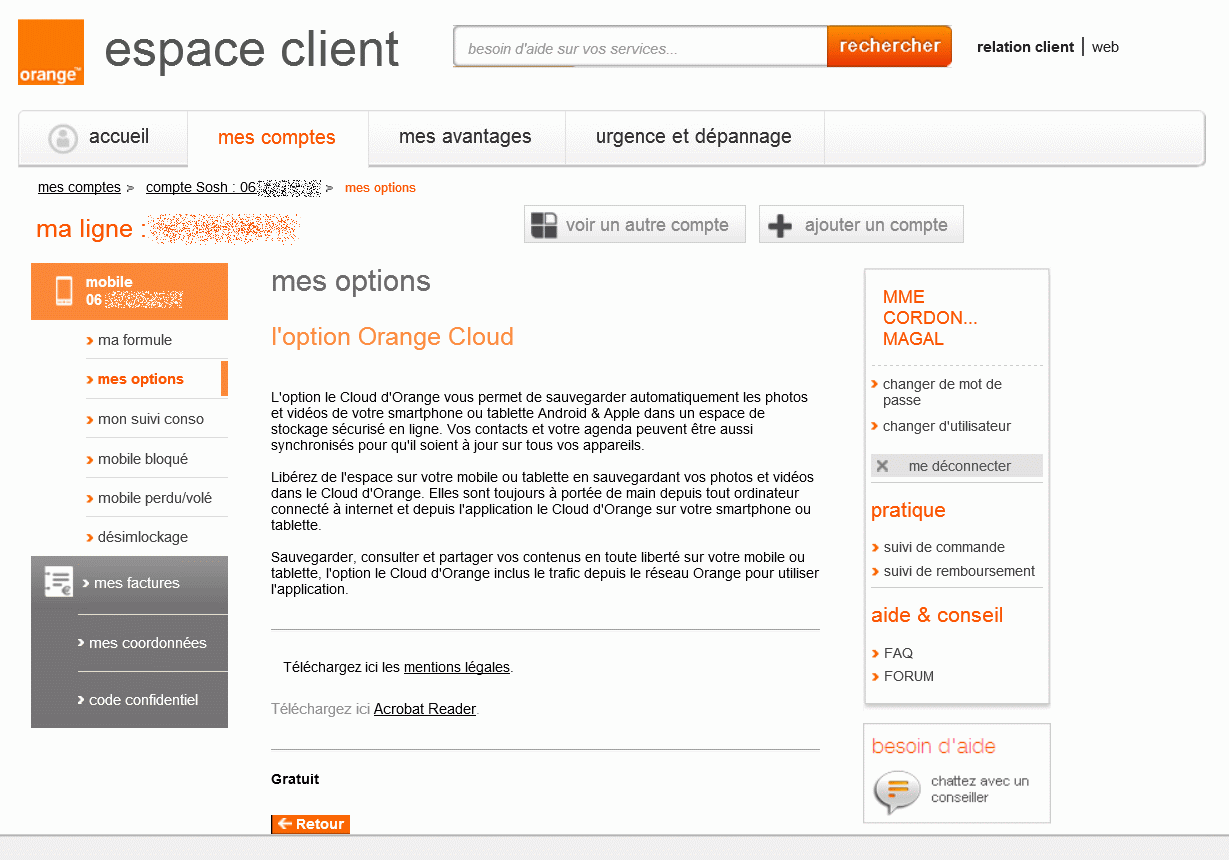This screenshot has width=1229, height=860.
Task: Click the l'option Orange Cloud heading
Action: click(392, 336)
